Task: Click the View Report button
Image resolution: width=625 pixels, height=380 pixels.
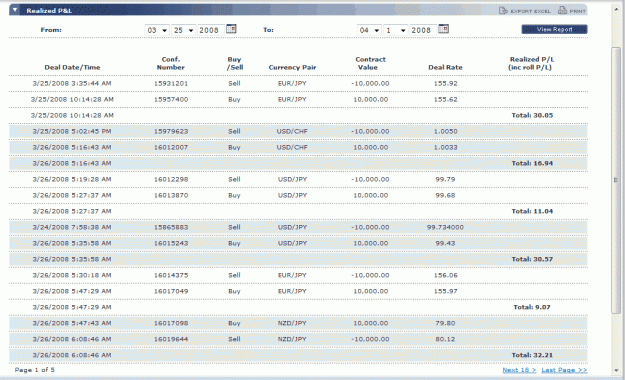Action: tap(554, 29)
